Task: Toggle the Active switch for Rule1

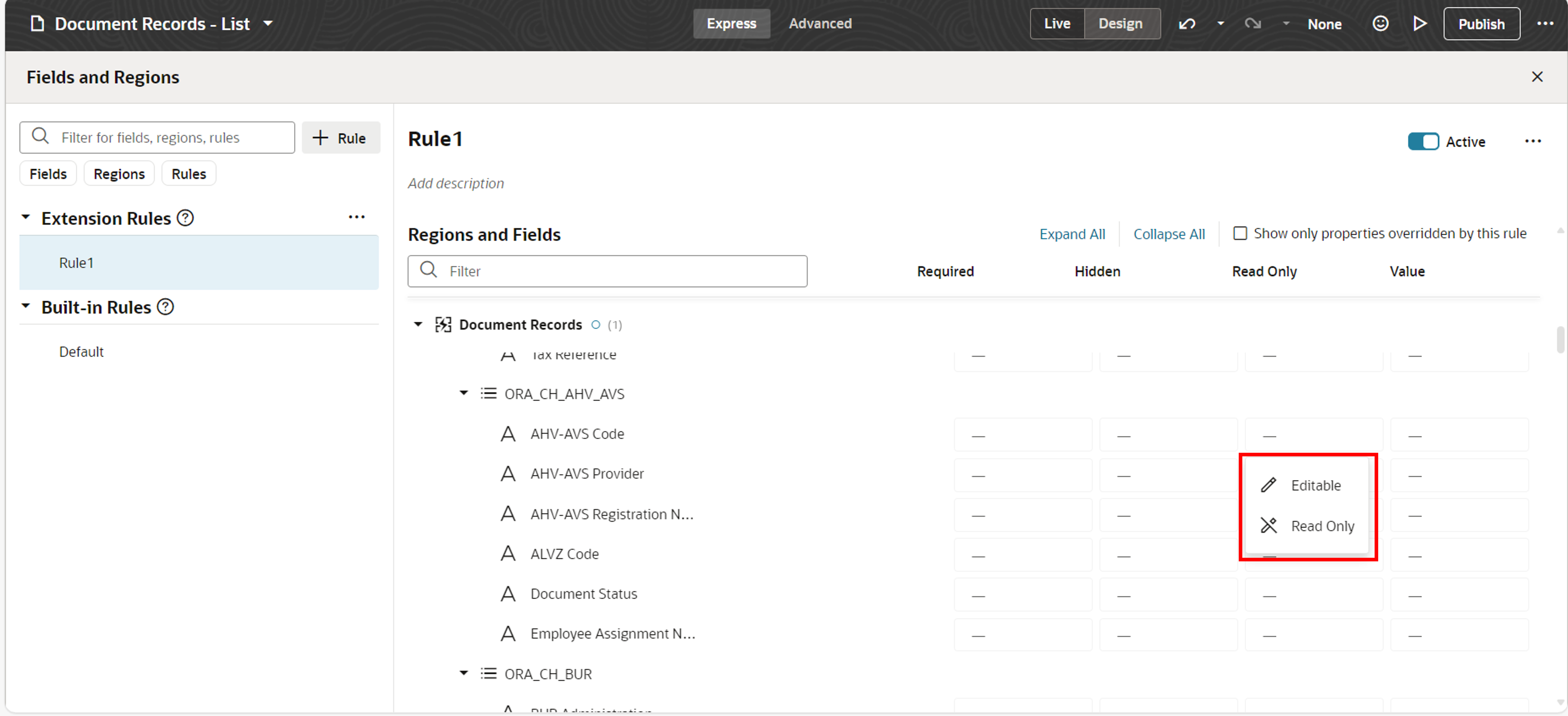Action: pyautogui.click(x=1423, y=141)
